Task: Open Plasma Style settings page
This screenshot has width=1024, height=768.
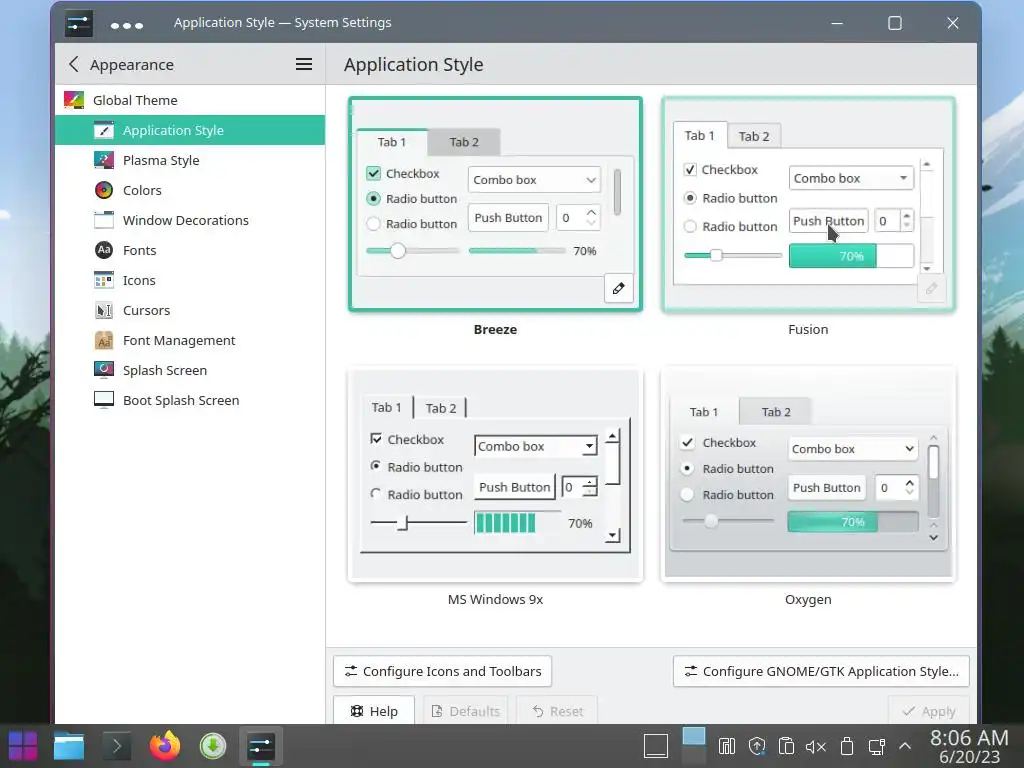Action: tap(190, 160)
